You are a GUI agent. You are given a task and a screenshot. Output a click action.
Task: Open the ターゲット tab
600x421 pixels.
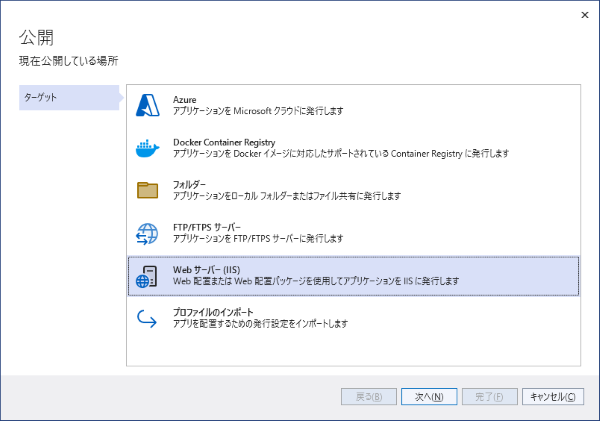[69, 98]
